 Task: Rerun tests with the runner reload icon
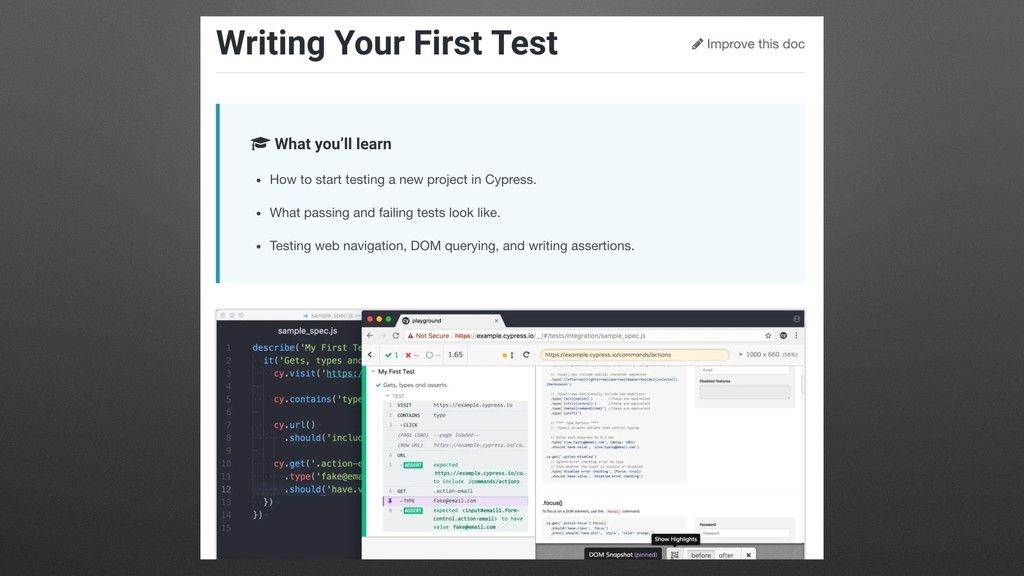[526, 355]
